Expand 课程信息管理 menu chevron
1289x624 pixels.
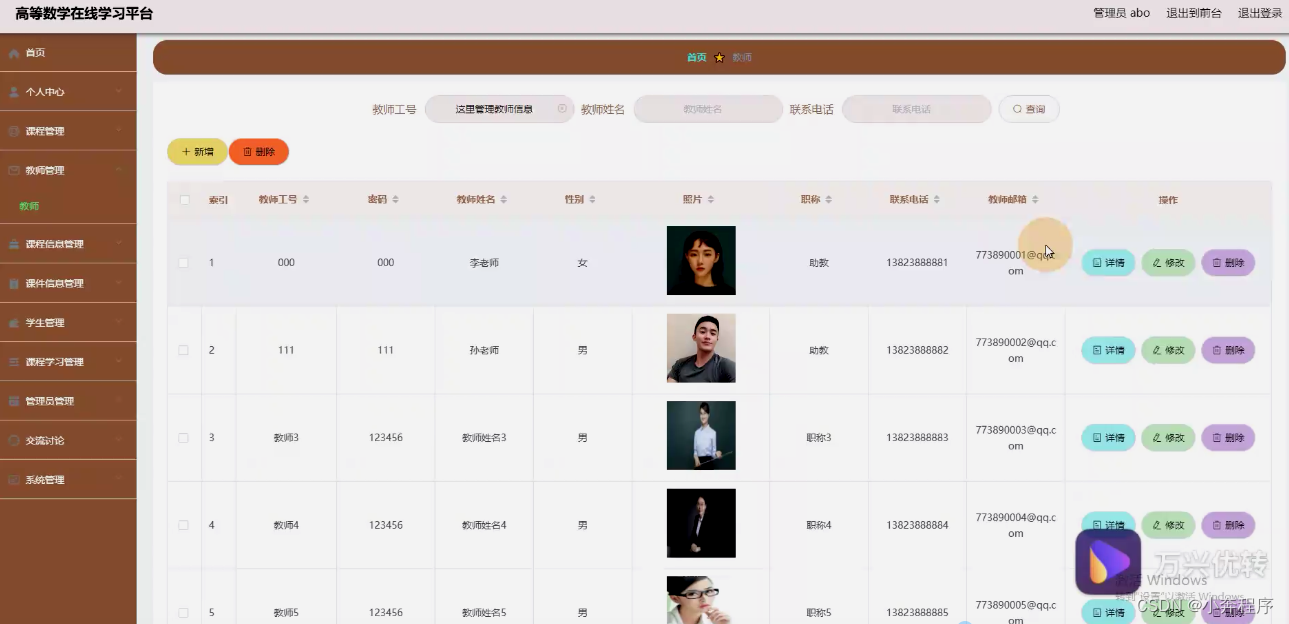click(119, 244)
